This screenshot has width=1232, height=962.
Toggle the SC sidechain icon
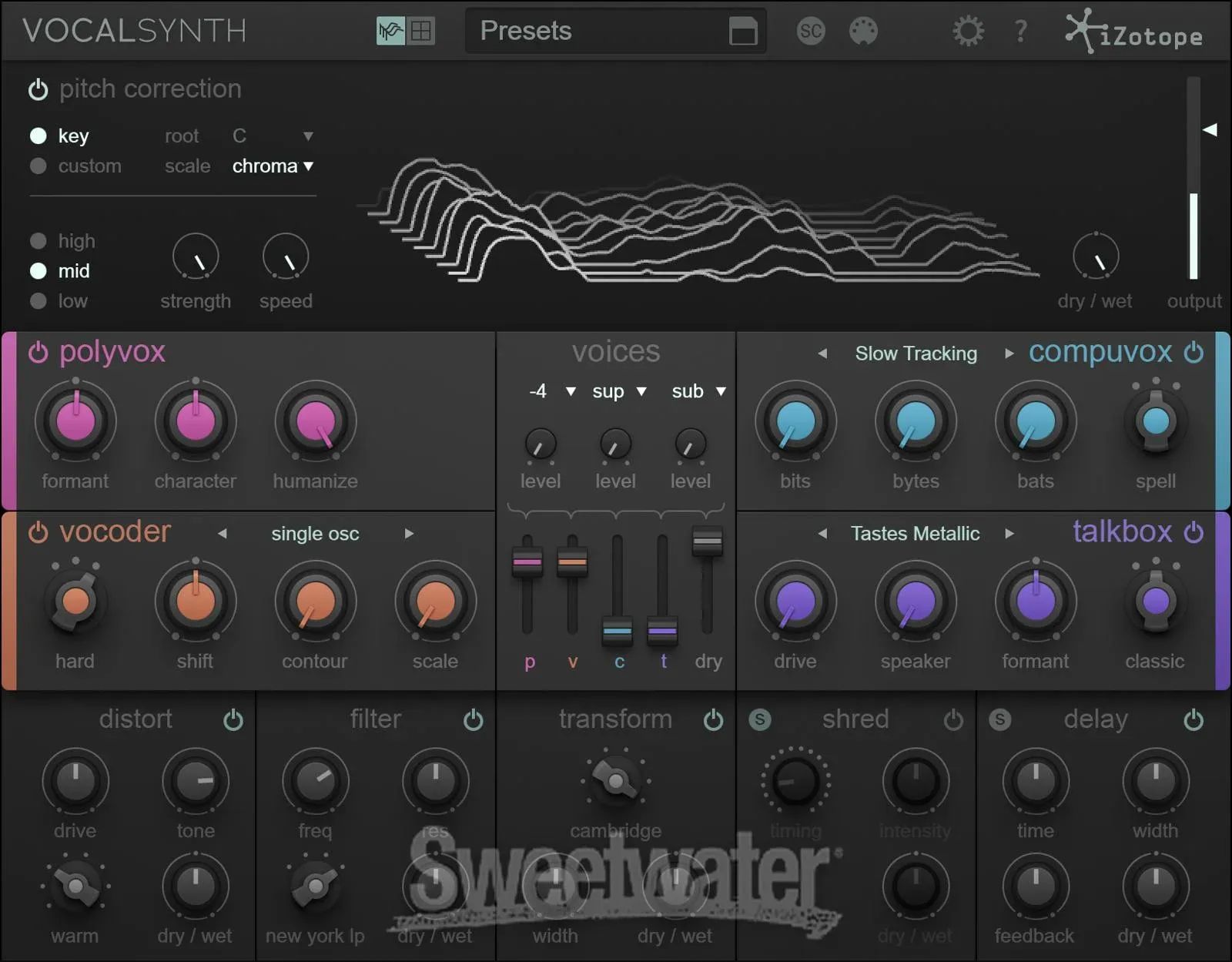click(x=810, y=31)
